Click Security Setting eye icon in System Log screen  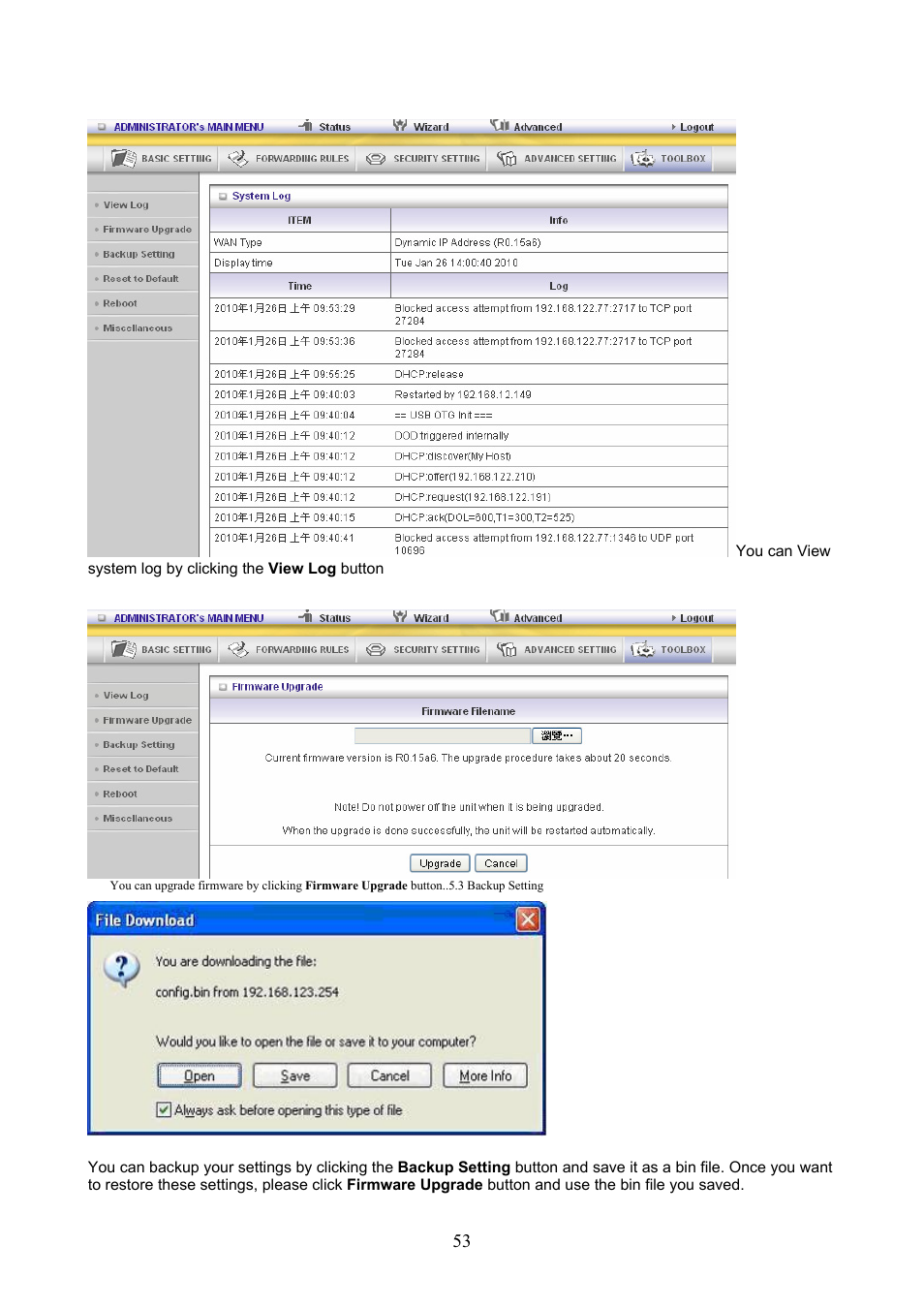pos(376,159)
